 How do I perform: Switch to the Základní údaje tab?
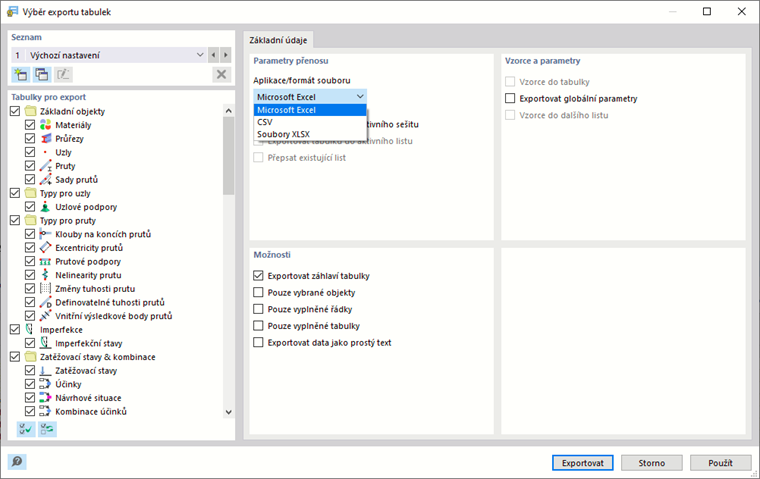[x=279, y=39]
